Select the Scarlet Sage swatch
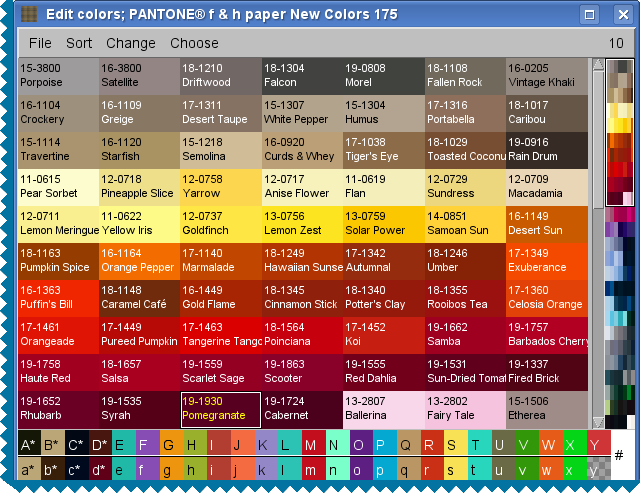 tap(221, 373)
